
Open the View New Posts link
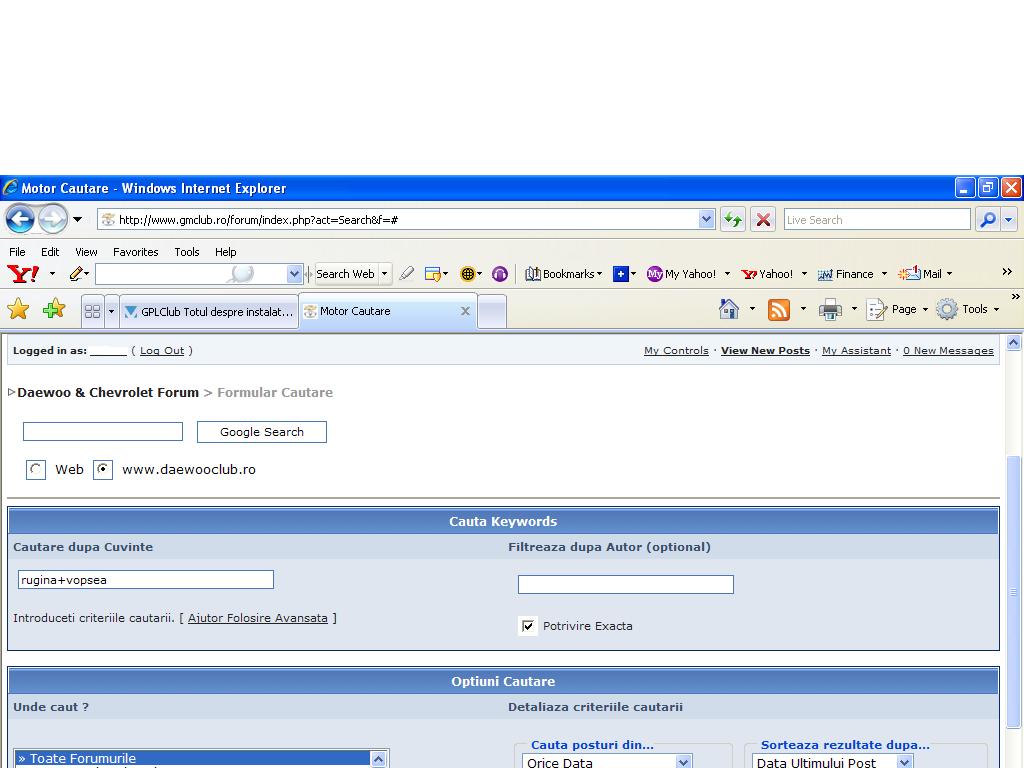pos(765,351)
